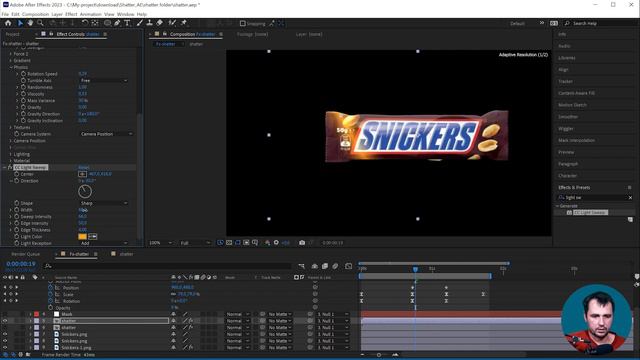Toggle visibility of Snickers-1.png layer
Image resolution: width=640 pixels, height=360 pixels.
click(5, 347)
